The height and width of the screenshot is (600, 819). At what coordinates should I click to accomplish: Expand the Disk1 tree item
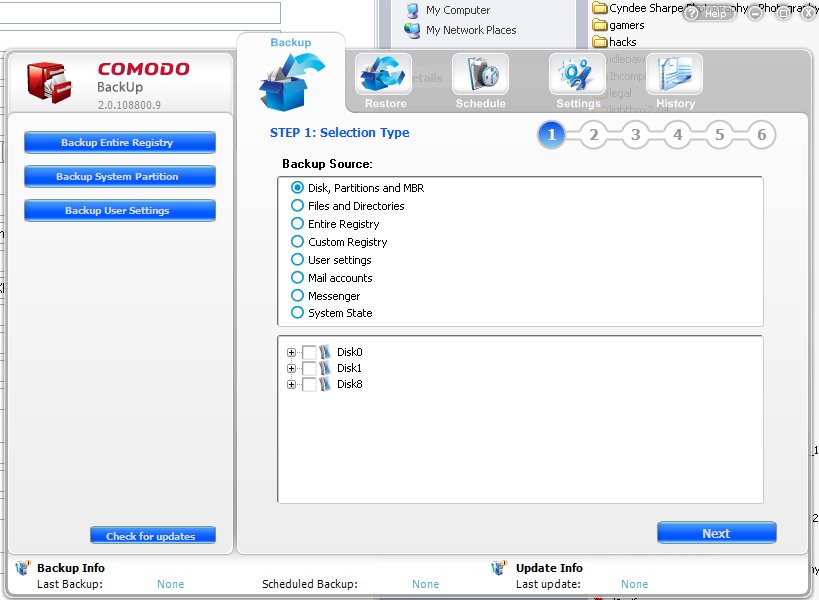click(x=290, y=368)
